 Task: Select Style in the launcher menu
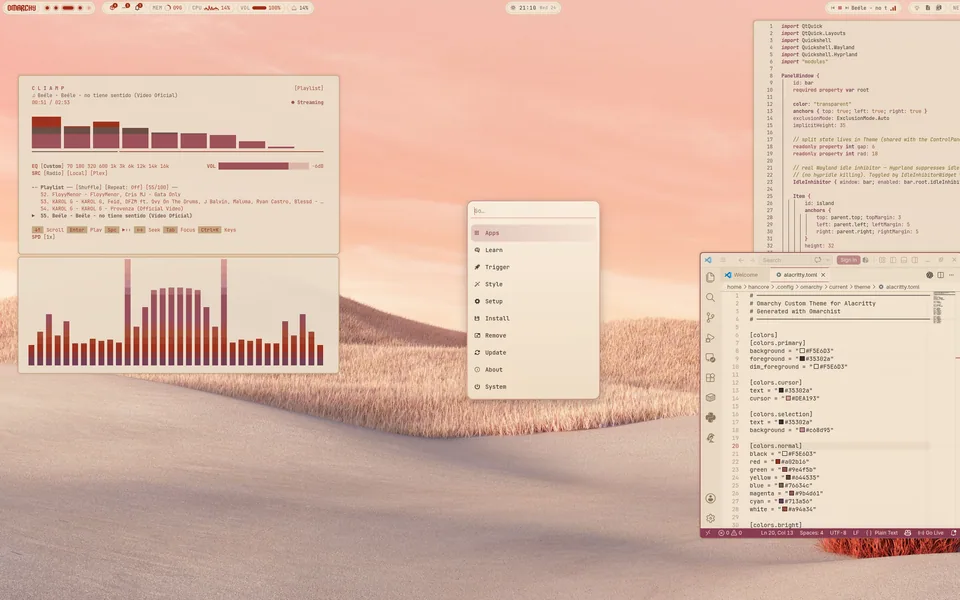(x=533, y=284)
